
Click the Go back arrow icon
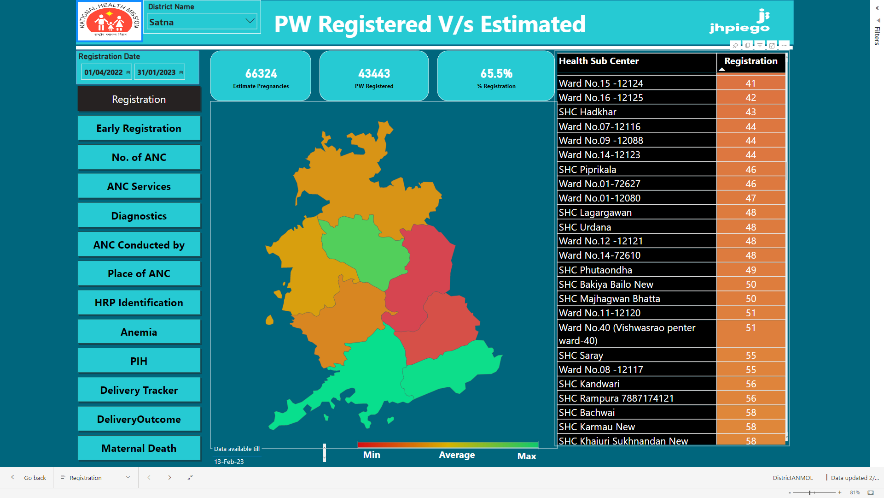[14, 478]
